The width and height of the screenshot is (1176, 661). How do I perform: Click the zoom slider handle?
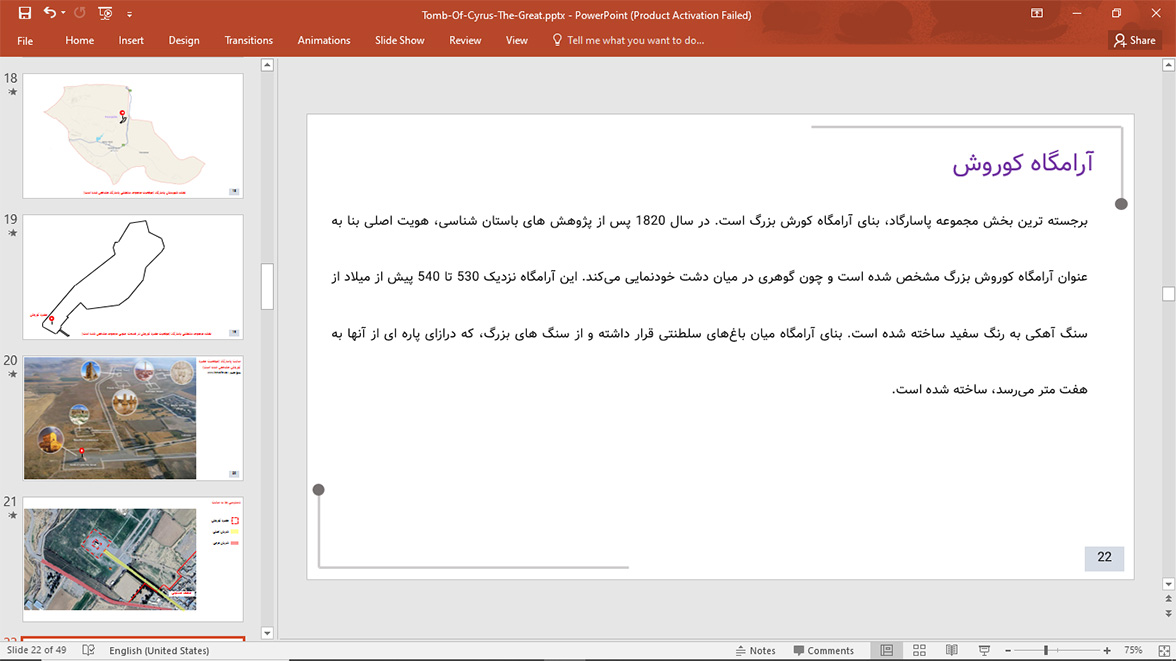(x=1046, y=650)
